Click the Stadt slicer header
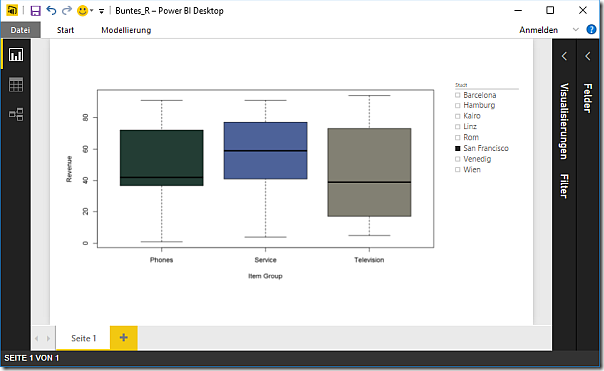Image resolution: width=604 pixels, height=371 pixels. point(461,85)
